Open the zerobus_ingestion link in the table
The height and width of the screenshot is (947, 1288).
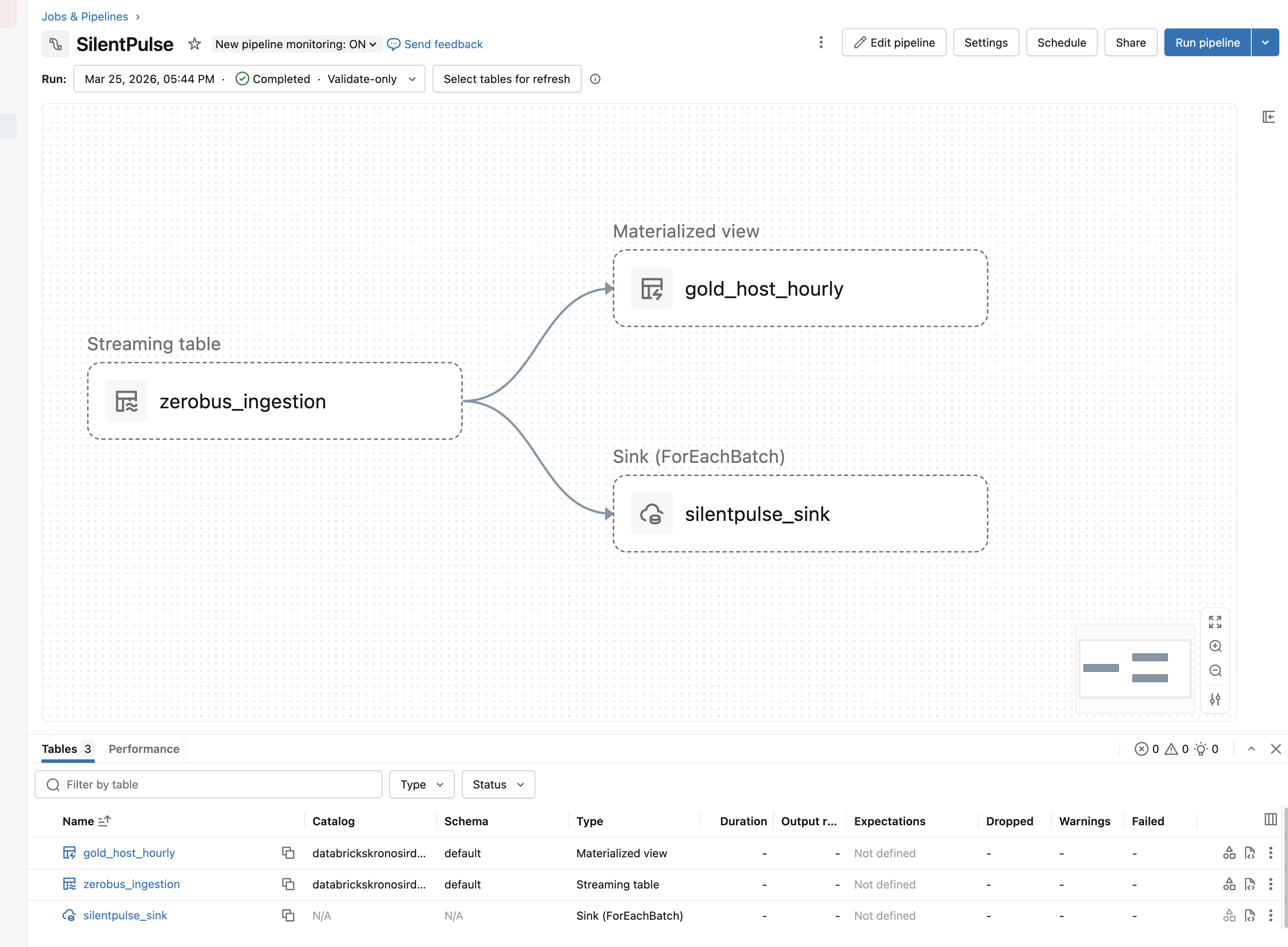131,885
